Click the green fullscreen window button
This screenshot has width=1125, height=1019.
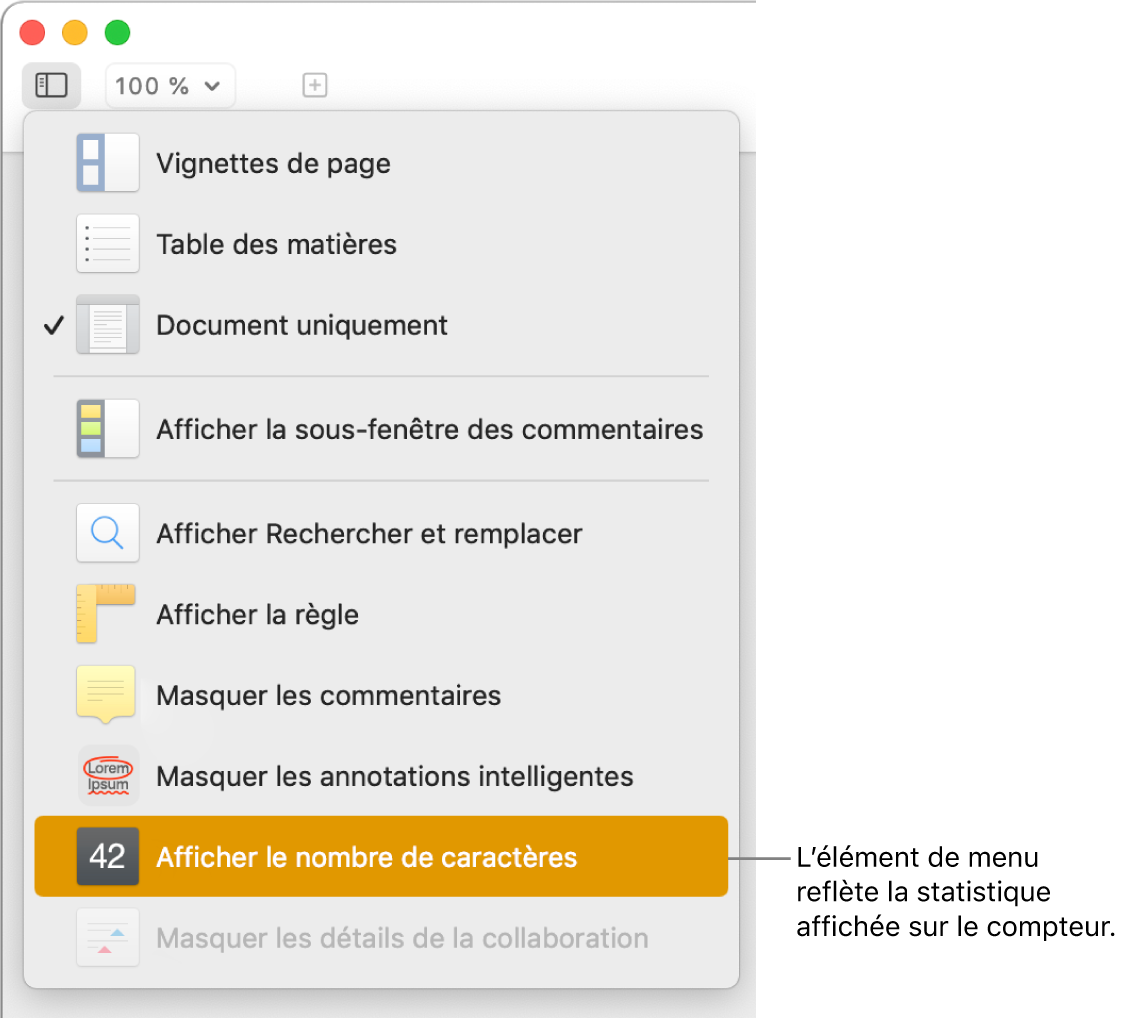[117, 32]
